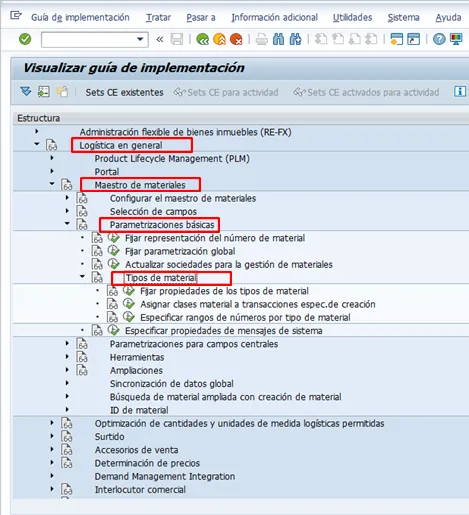Open documentation icon for Tipos de material

(x=97, y=278)
